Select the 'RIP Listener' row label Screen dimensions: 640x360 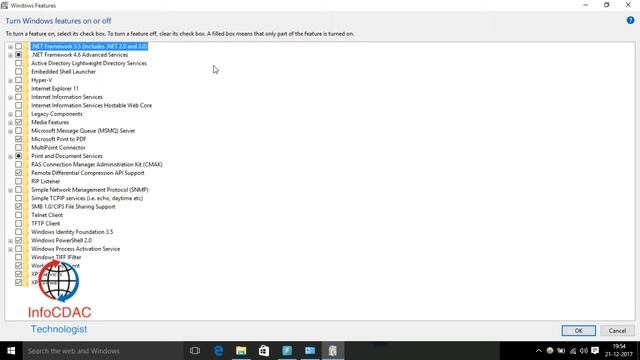(46, 181)
